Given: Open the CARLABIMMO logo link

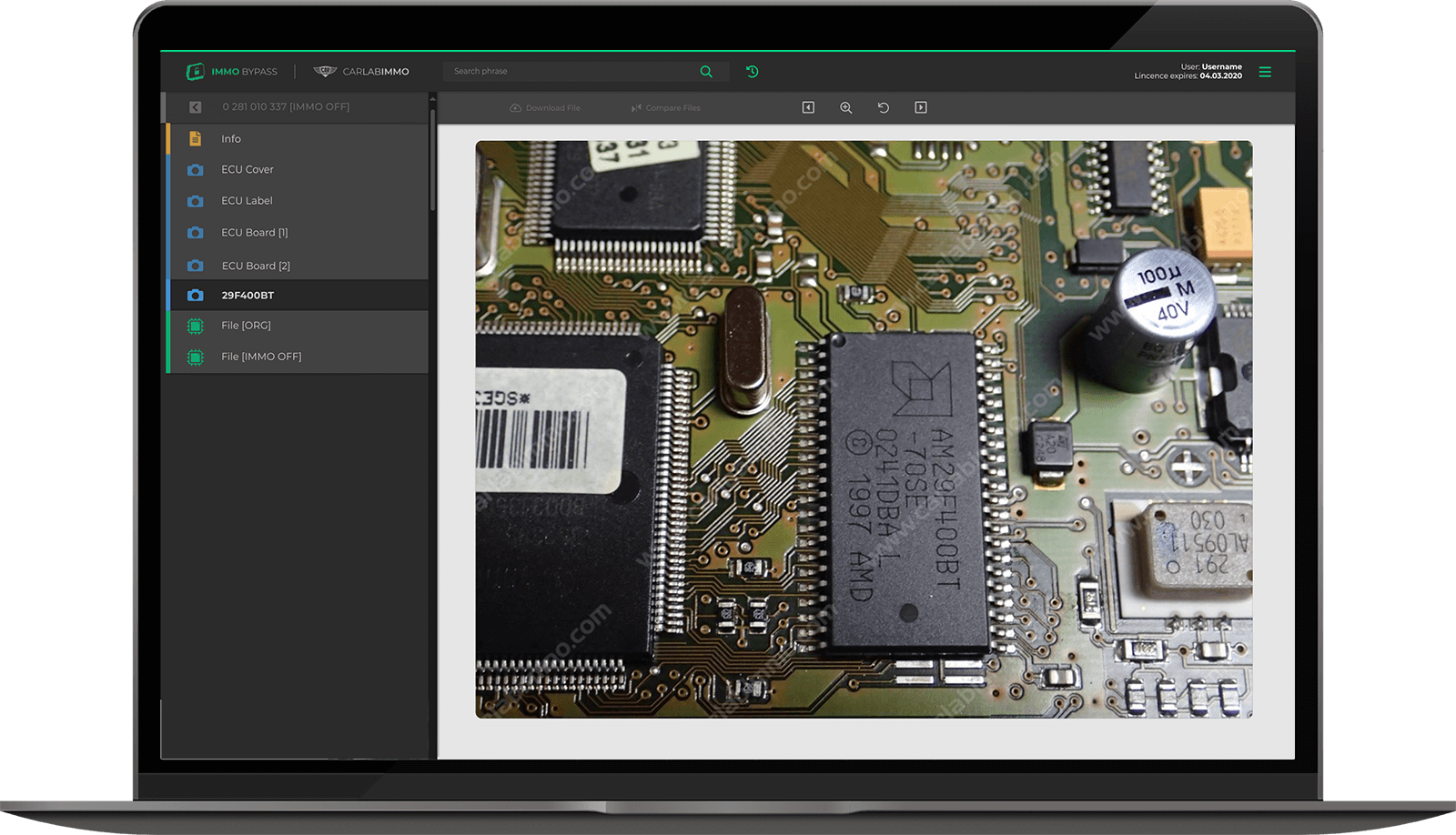Looking at the screenshot, I should coord(361,71).
